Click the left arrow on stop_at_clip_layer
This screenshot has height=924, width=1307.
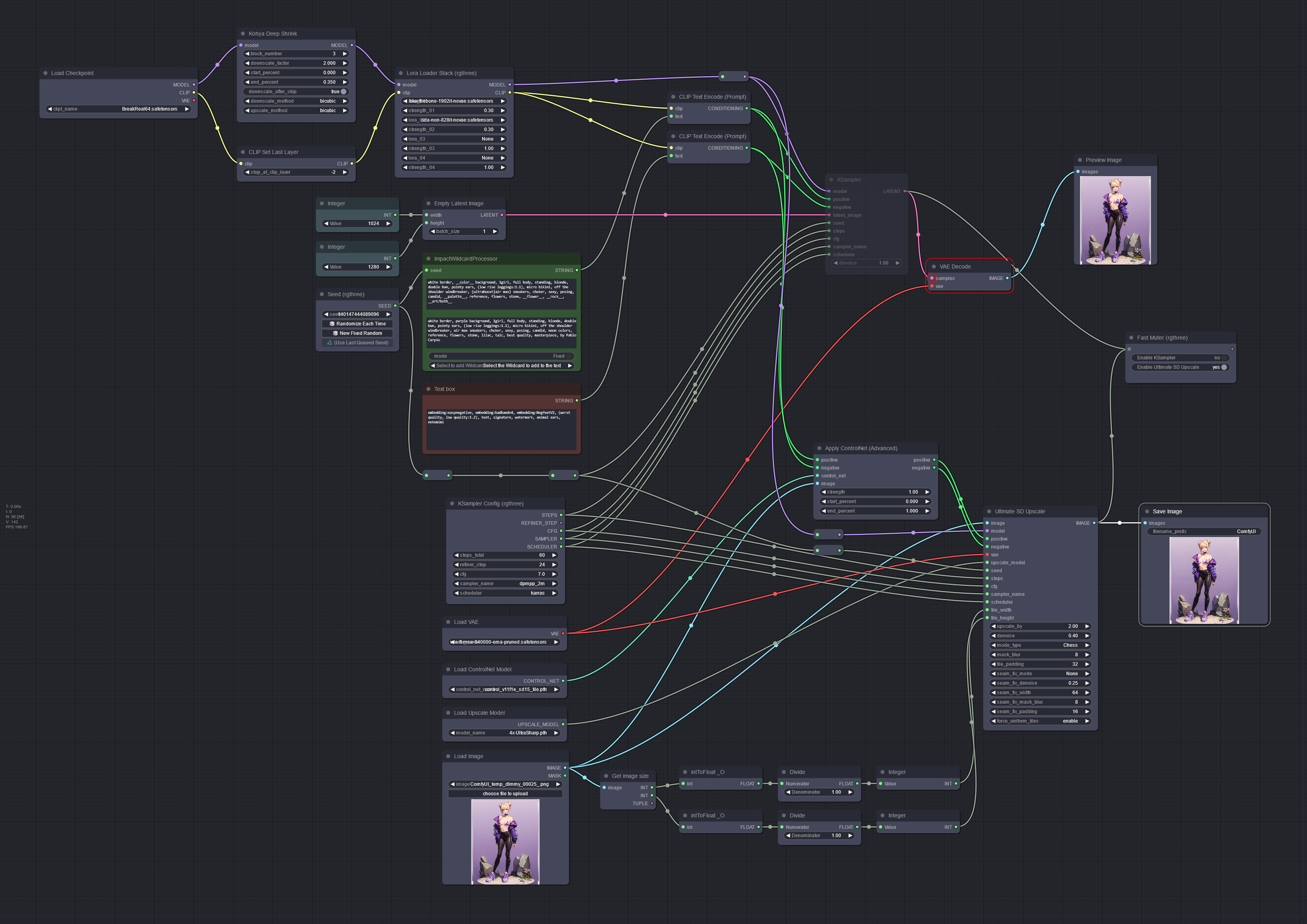[x=247, y=172]
